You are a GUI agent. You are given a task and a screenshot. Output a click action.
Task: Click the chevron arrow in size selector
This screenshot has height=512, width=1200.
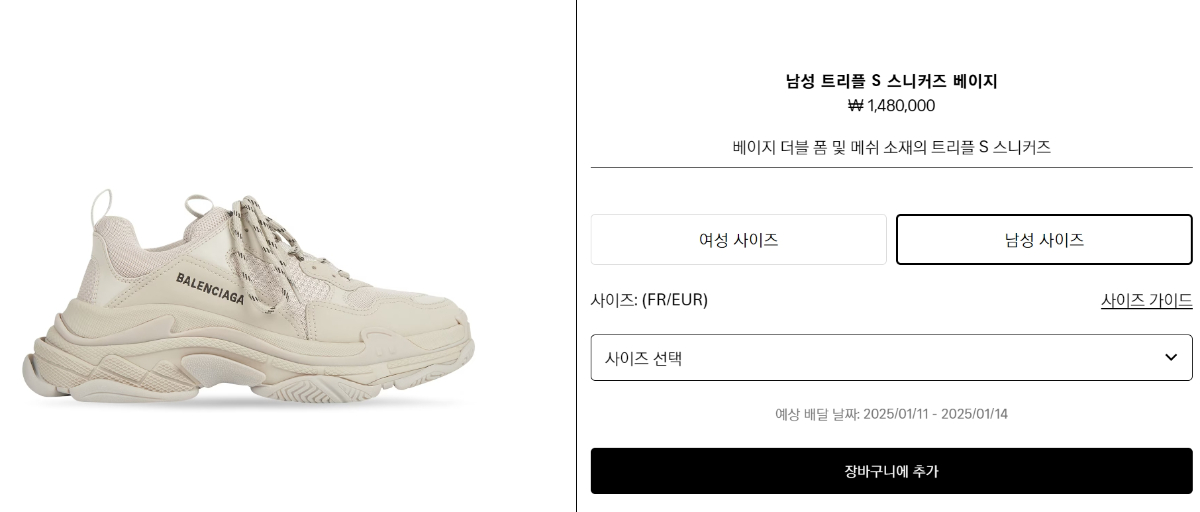point(1171,357)
